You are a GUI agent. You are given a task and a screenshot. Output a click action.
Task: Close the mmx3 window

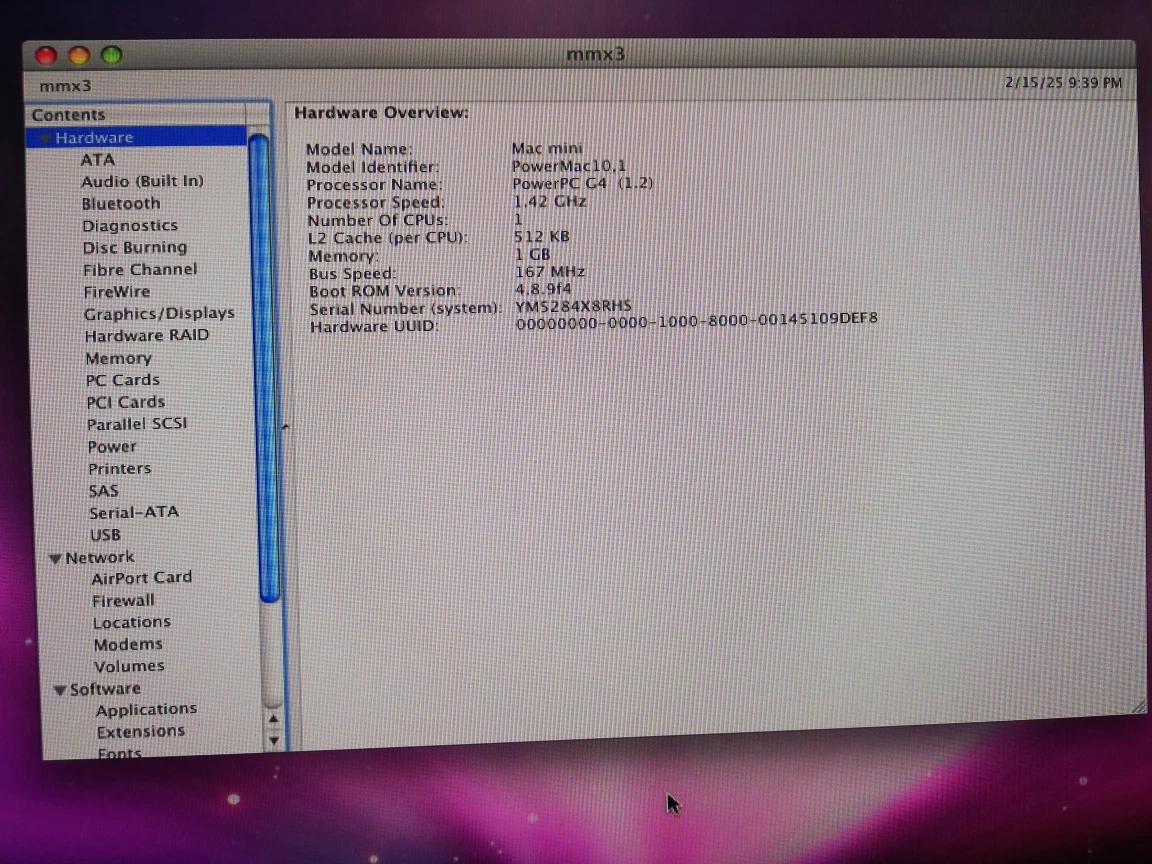click(46, 55)
